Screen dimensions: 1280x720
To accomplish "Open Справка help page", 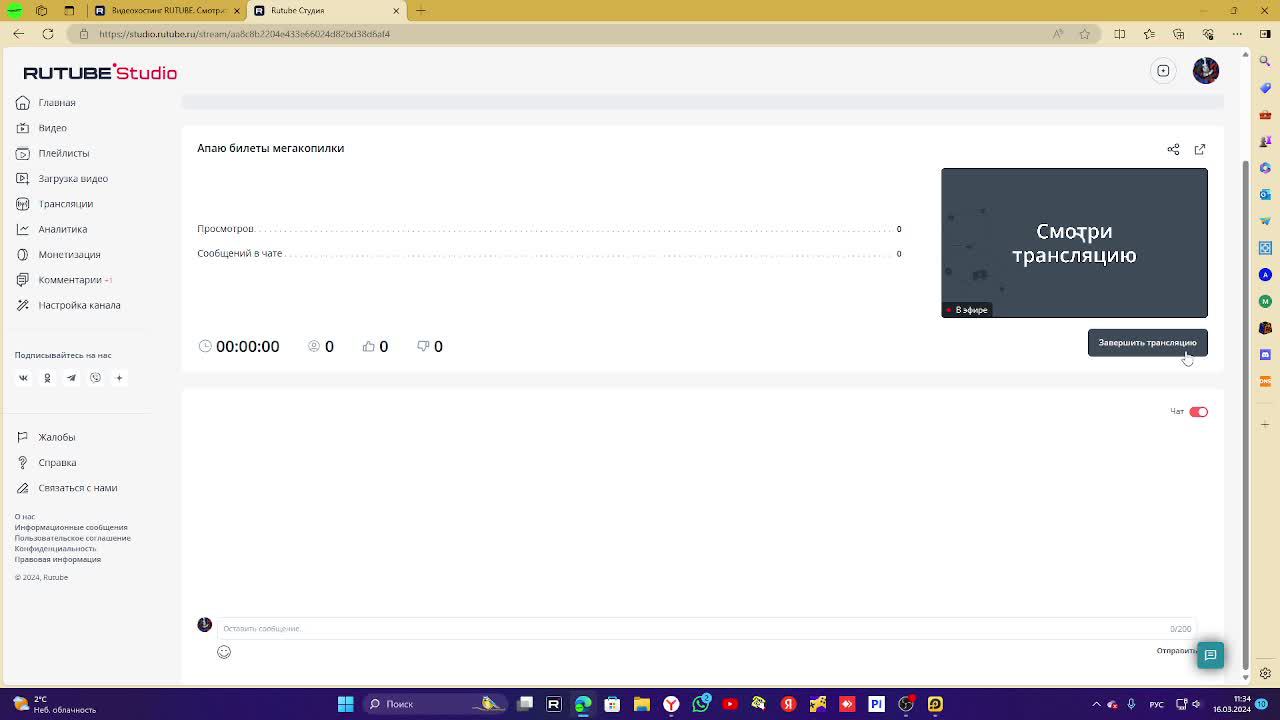I will tap(46, 463).
